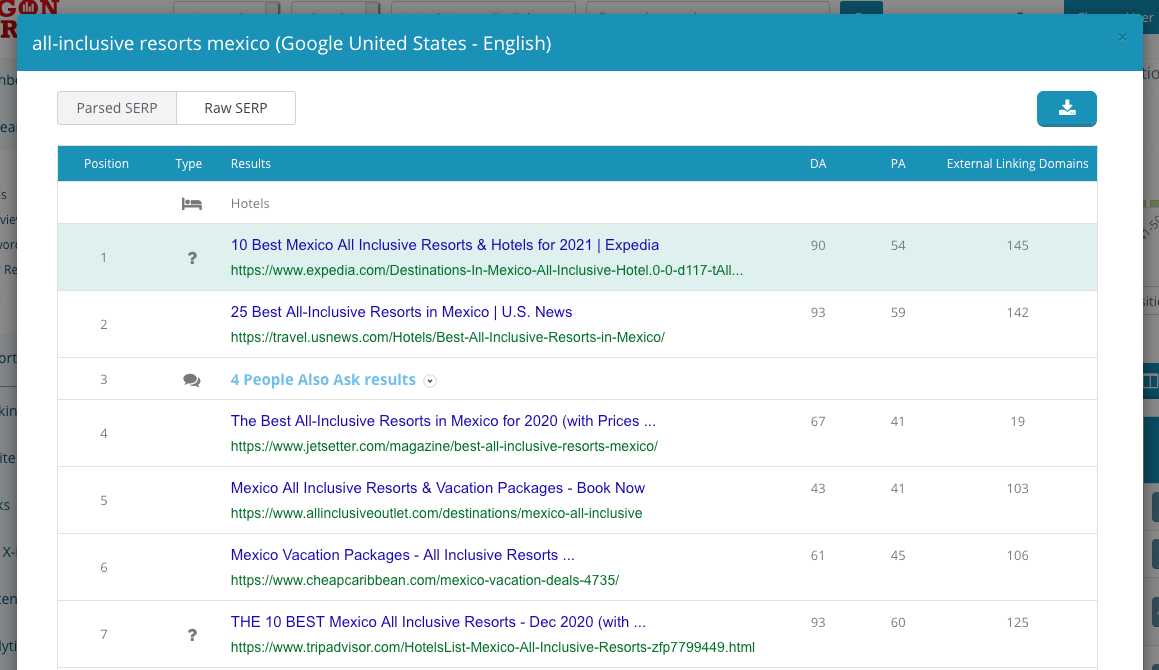Screen dimensions: 1159x670
Task: Open the All Inclusive Outlet vacation packages link
Action: [437, 488]
